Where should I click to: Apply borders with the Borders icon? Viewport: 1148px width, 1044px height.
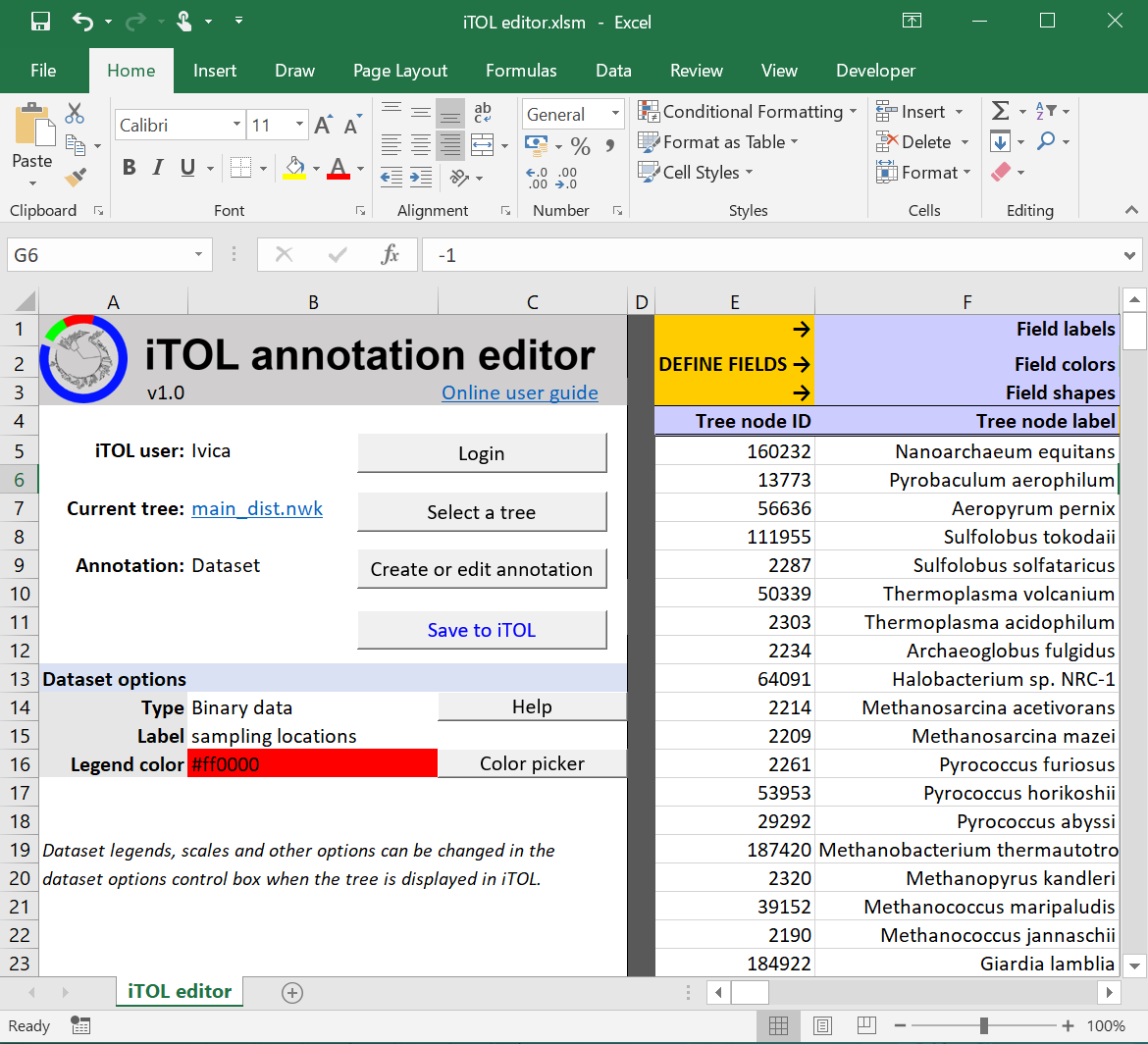(240, 168)
